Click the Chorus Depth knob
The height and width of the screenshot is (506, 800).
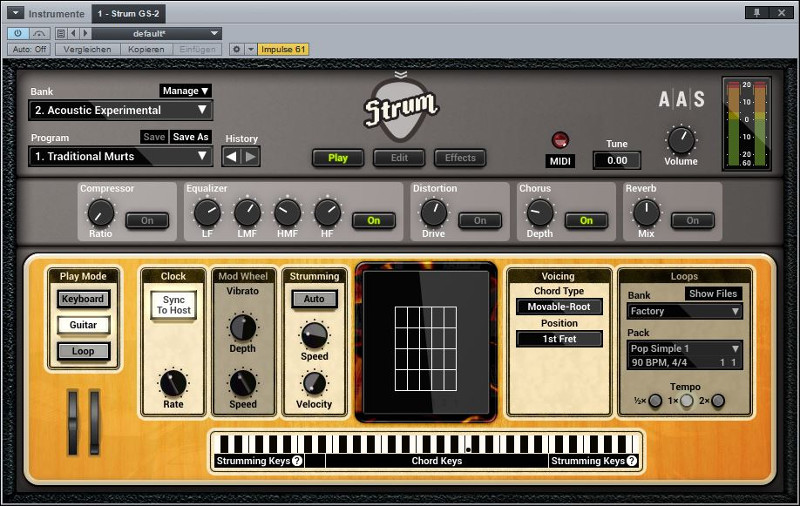tap(540, 213)
